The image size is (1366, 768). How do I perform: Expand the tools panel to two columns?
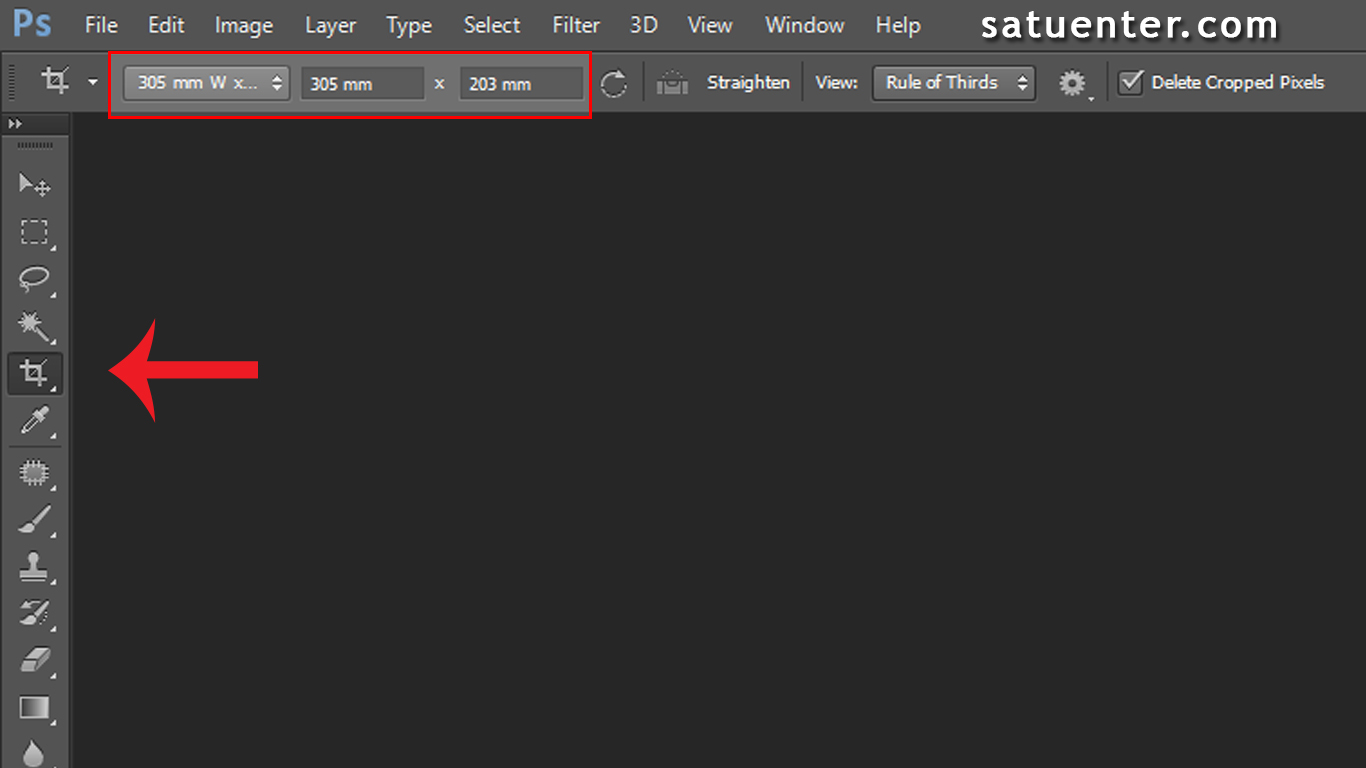15,123
